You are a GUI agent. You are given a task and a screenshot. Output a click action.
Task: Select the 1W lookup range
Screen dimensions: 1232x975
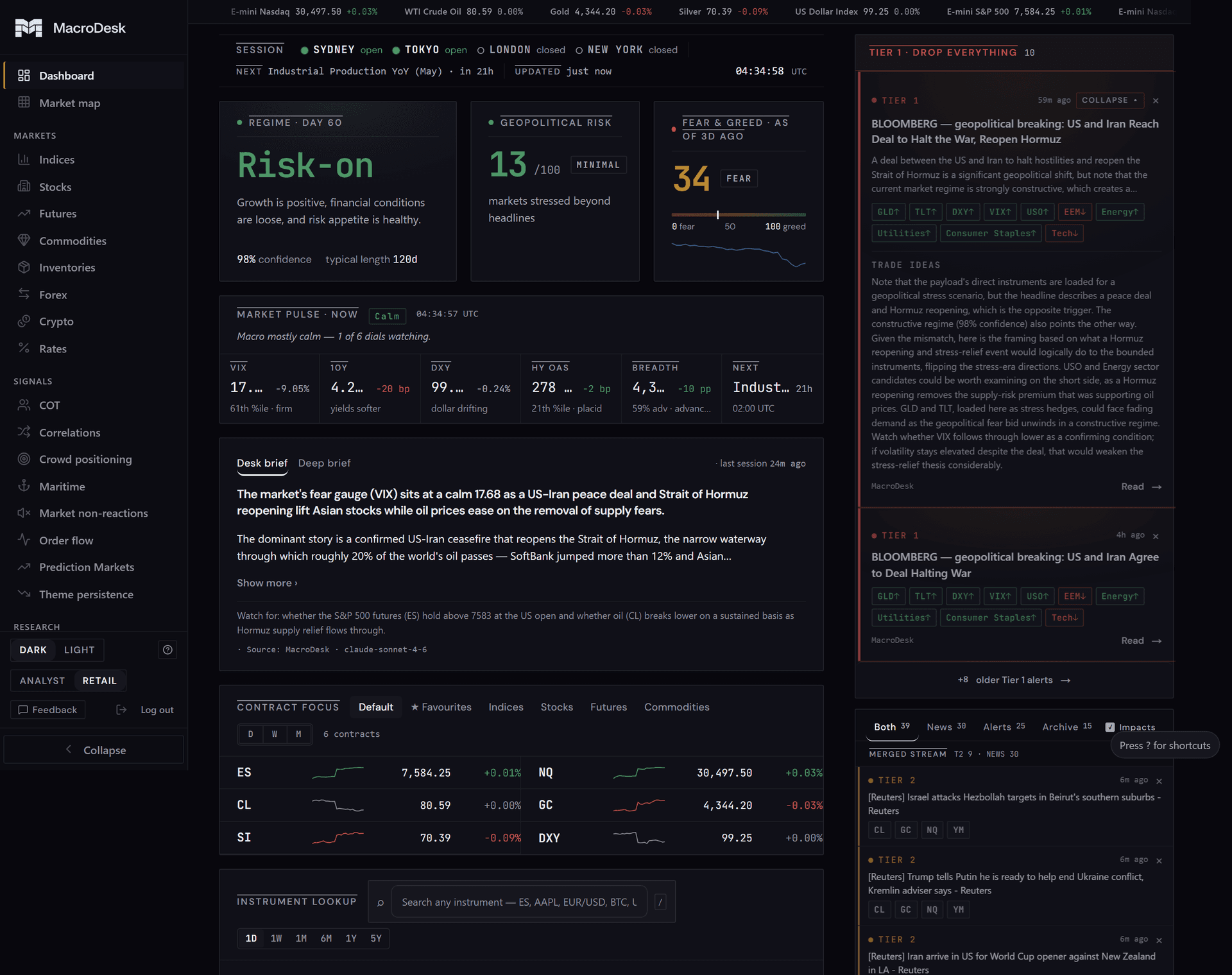[276, 938]
